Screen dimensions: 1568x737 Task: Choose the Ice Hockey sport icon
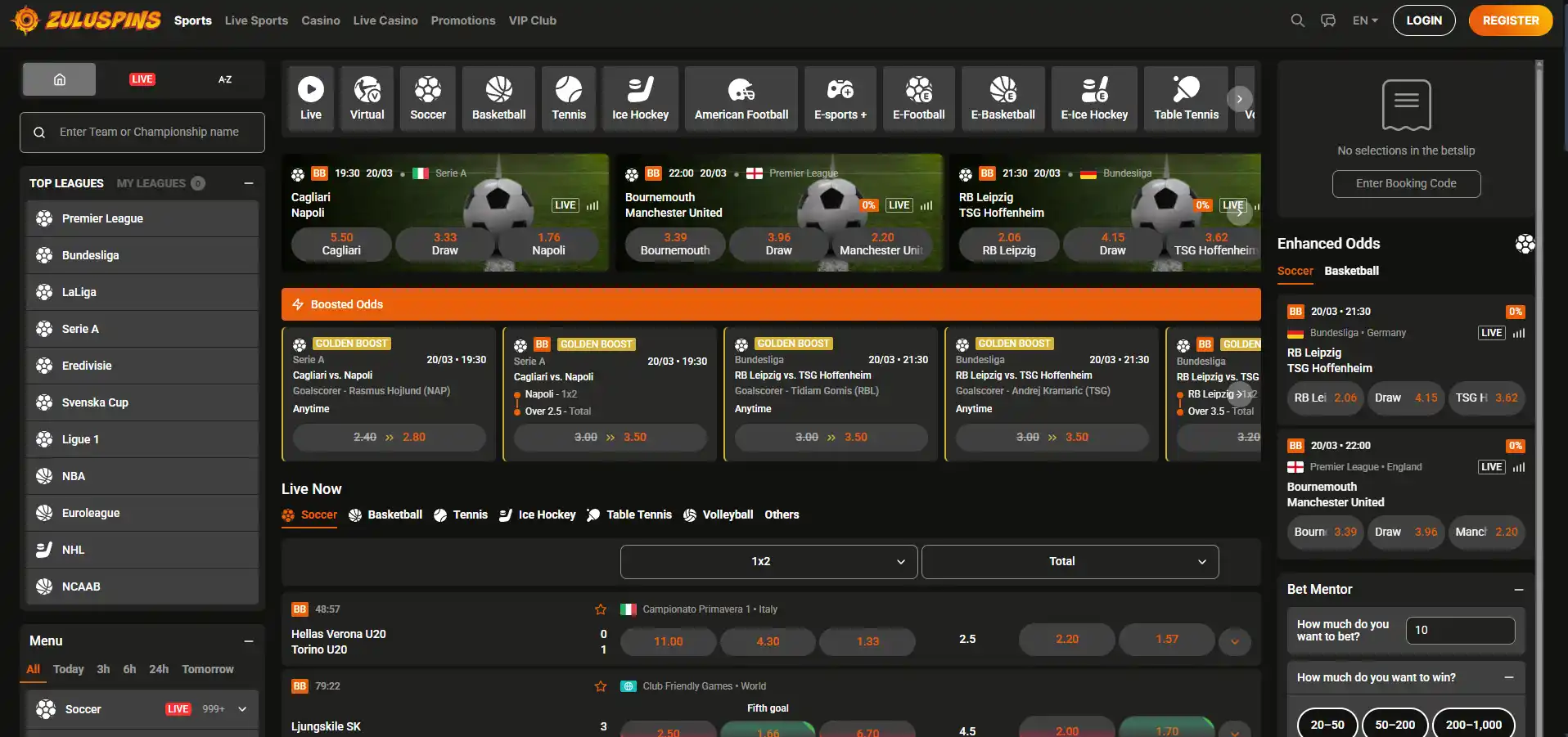(x=641, y=98)
